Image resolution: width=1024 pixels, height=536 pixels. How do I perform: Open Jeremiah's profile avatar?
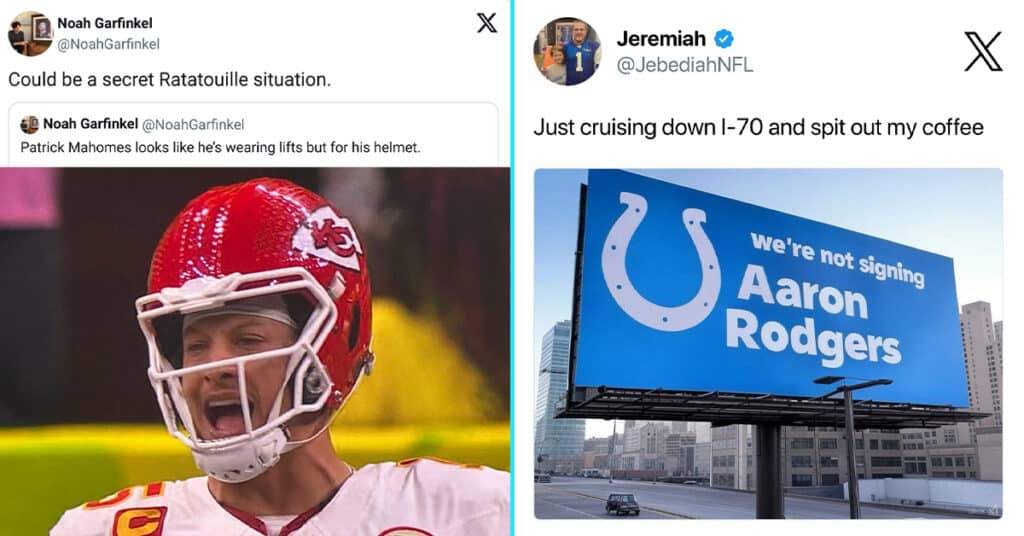pos(567,52)
